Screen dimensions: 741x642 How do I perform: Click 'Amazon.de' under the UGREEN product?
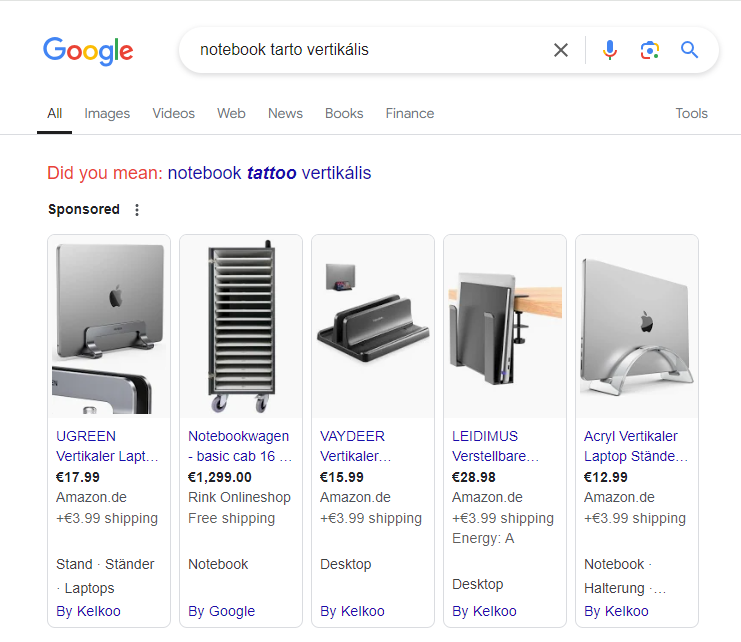(x=91, y=497)
